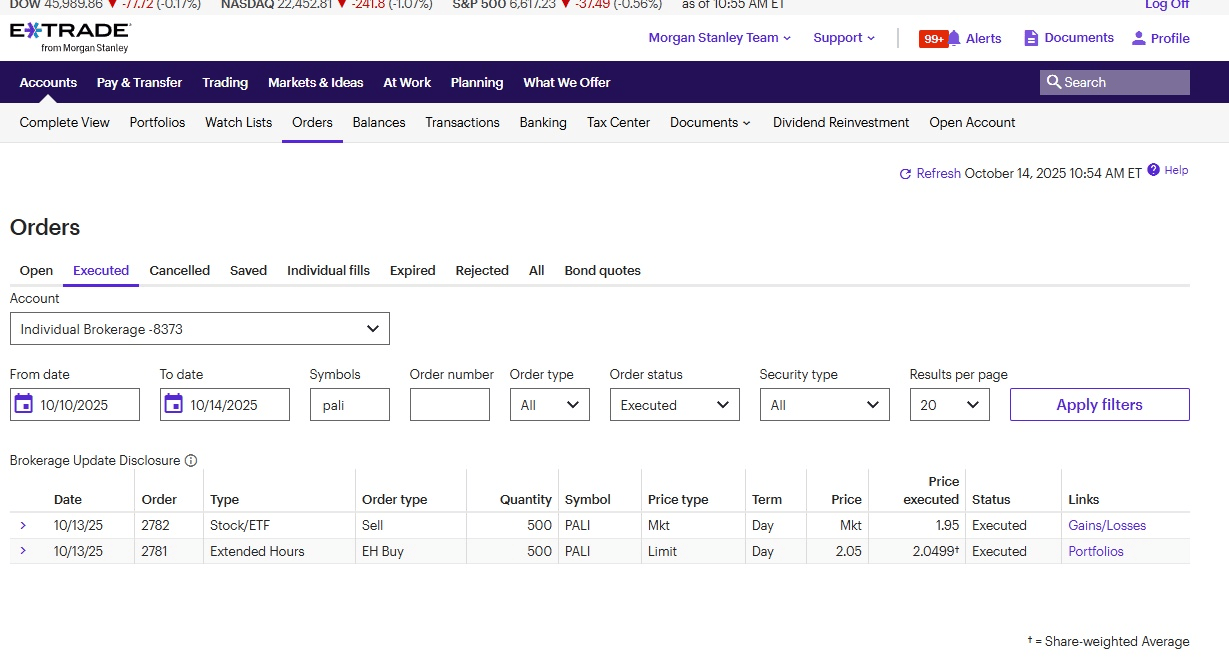Image resolution: width=1229 pixels, height=664 pixels.
Task: Open the Trading menu
Action: pyautogui.click(x=225, y=83)
